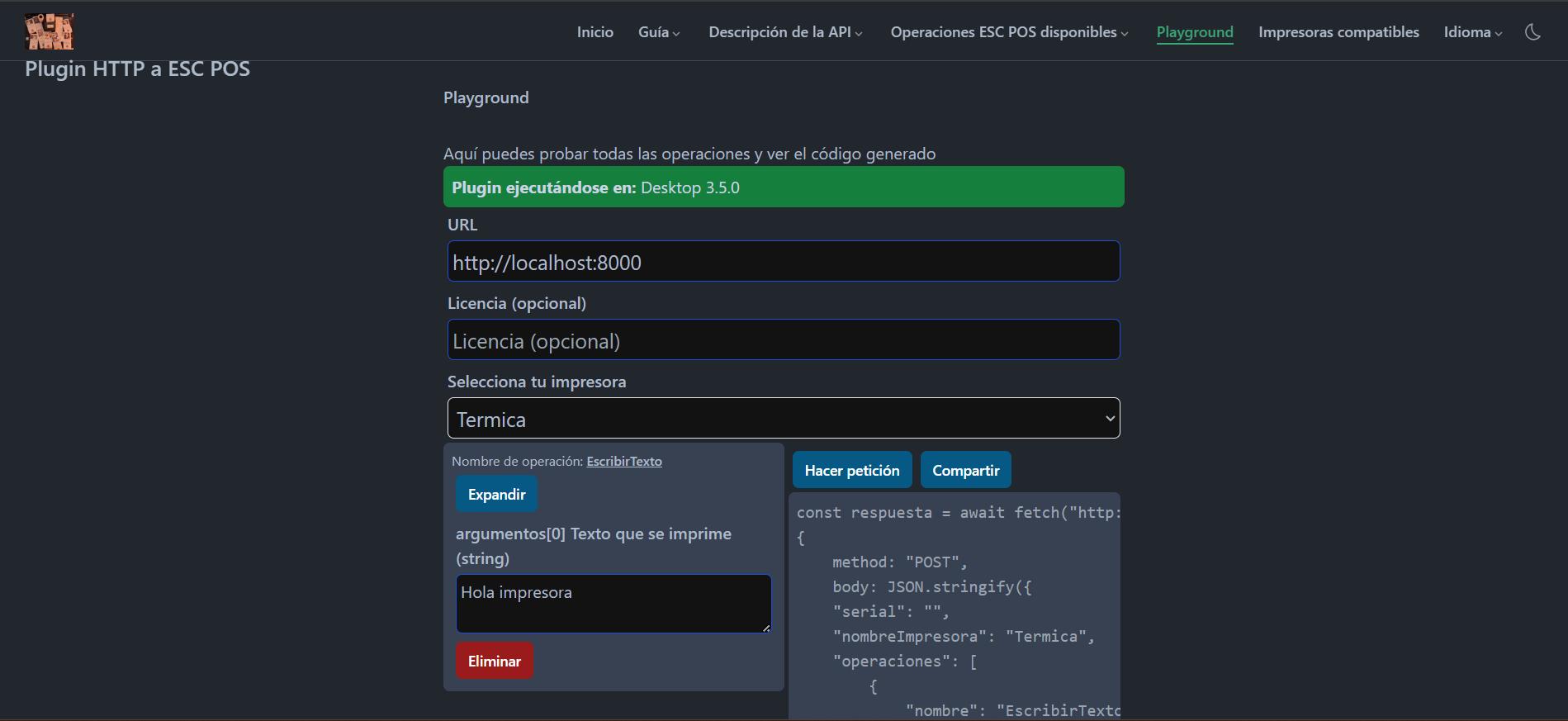The height and width of the screenshot is (721, 1568).
Task: Focus the Licencia (opcional) field
Action: point(784,340)
